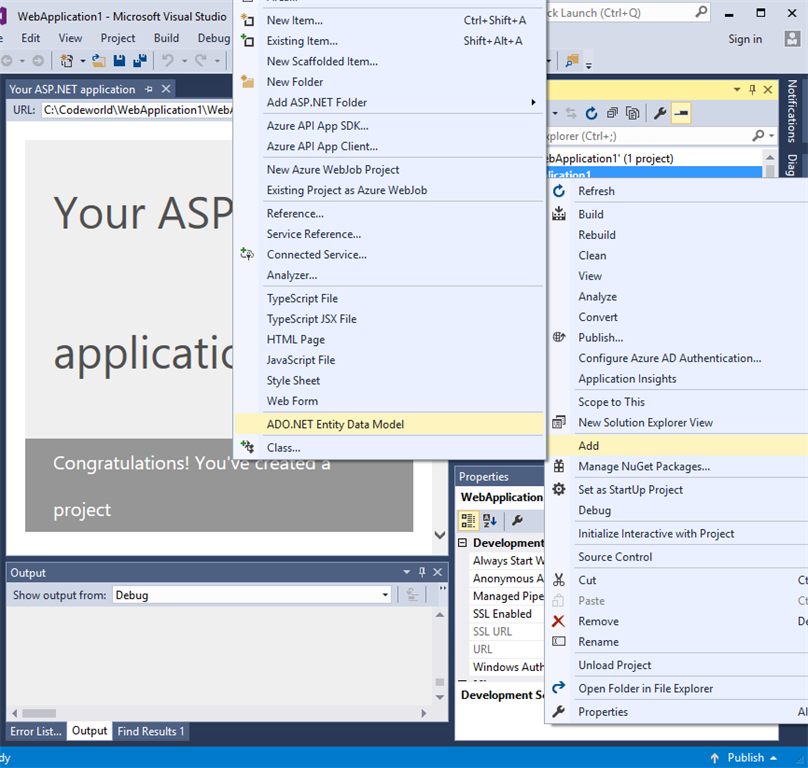The width and height of the screenshot is (808, 768).
Task: Click the document scroll down chevron
Action: (440, 536)
